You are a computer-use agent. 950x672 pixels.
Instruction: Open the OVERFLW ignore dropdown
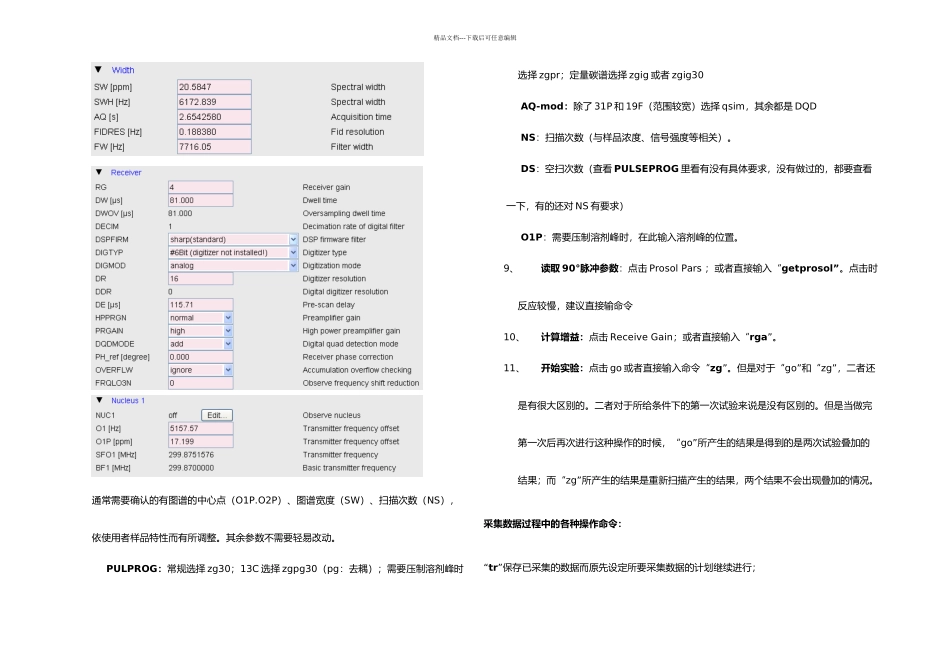pos(228,370)
